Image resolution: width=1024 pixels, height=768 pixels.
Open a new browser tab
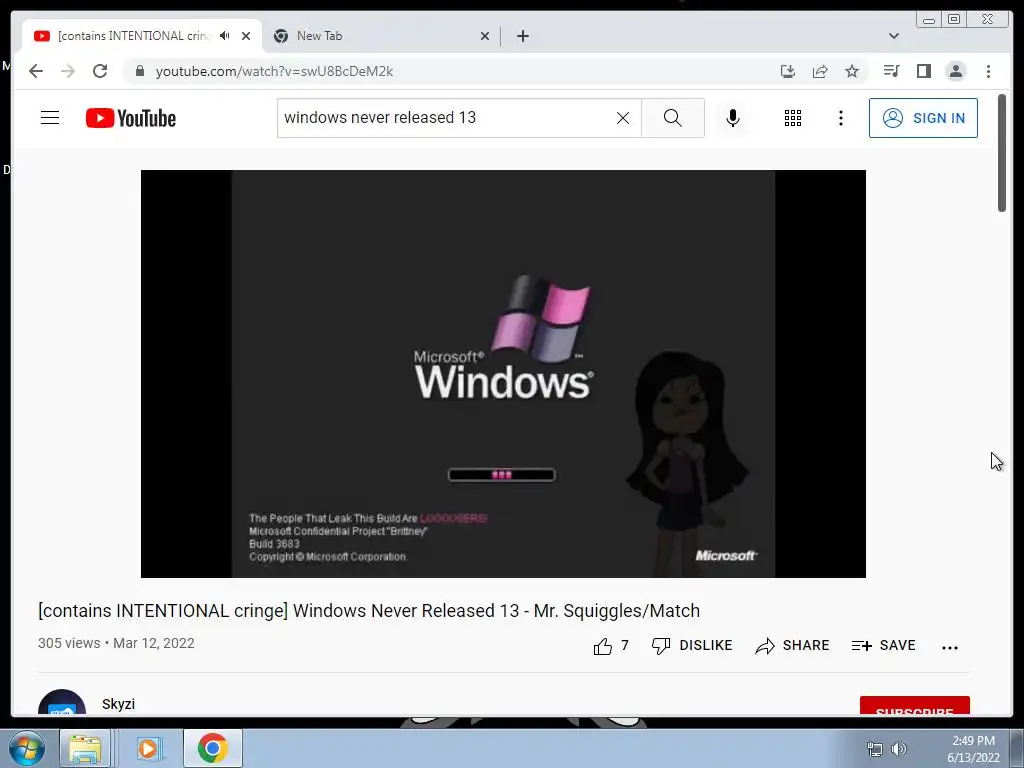pos(522,36)
